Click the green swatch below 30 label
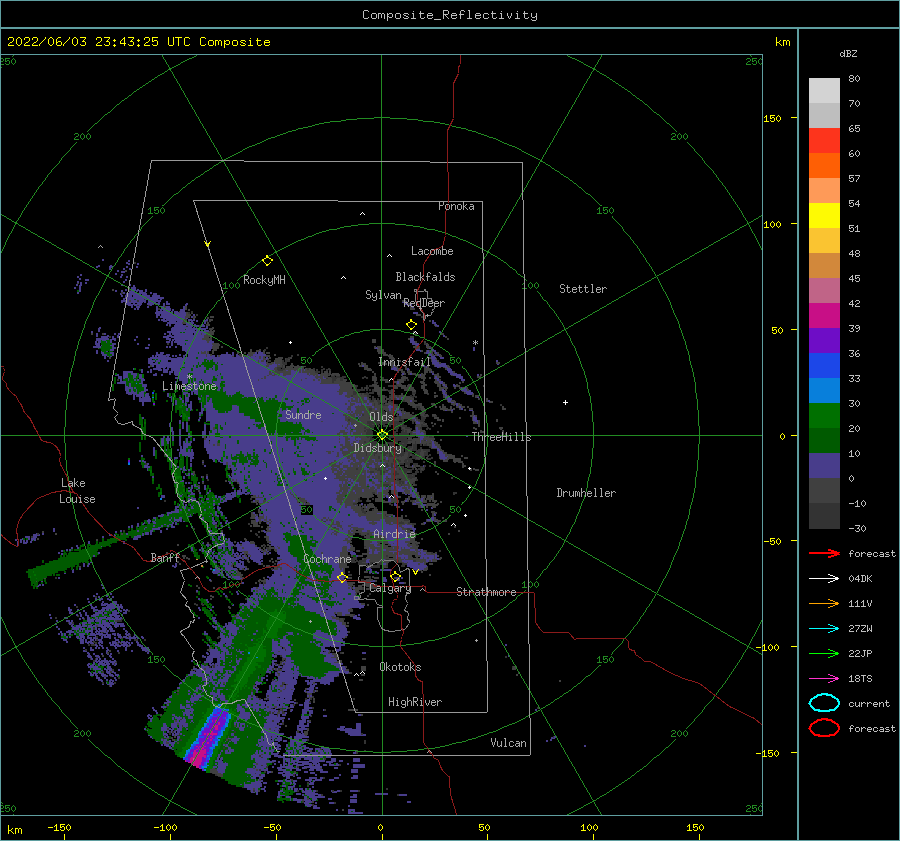Screen dimensions: 900x841 click(824, 415)
